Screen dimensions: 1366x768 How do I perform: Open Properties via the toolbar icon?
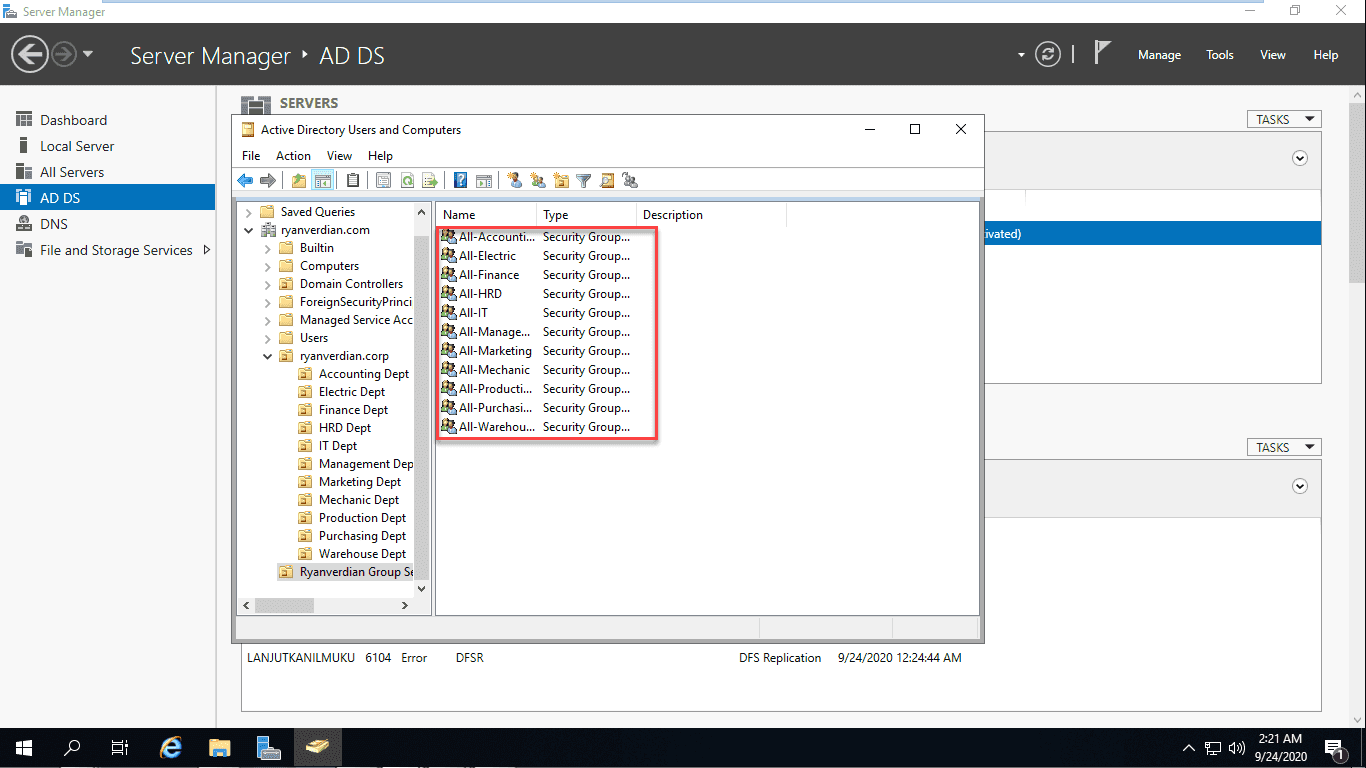384,181
